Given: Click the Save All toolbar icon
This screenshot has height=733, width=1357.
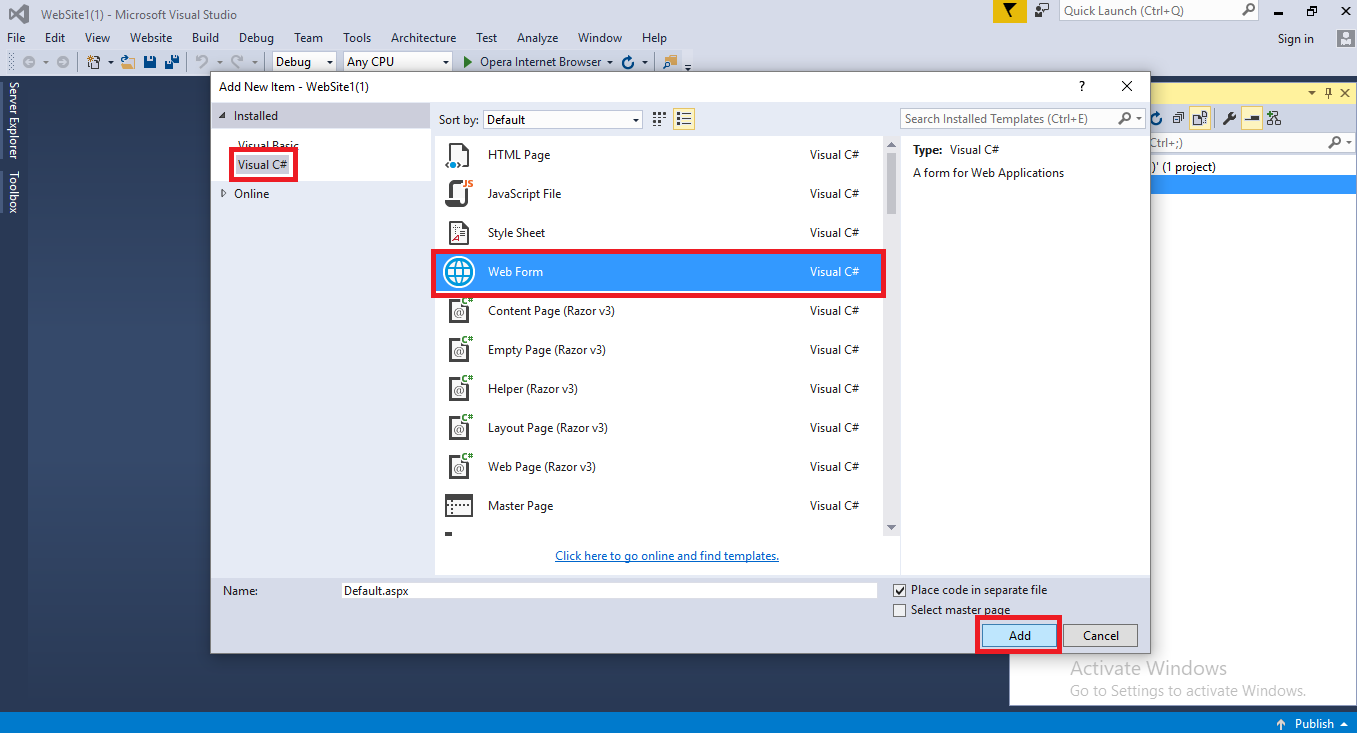Looking at the screenshot, I should click(x=170, y=61).
